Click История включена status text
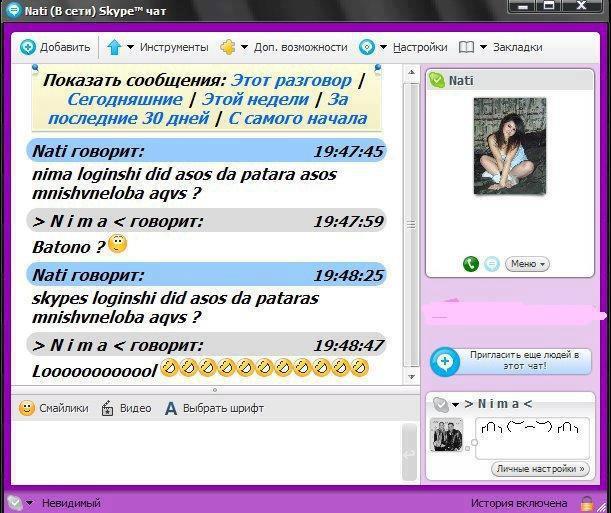Image resolution: width=611 pixels, height=513 pixels. 519,503
